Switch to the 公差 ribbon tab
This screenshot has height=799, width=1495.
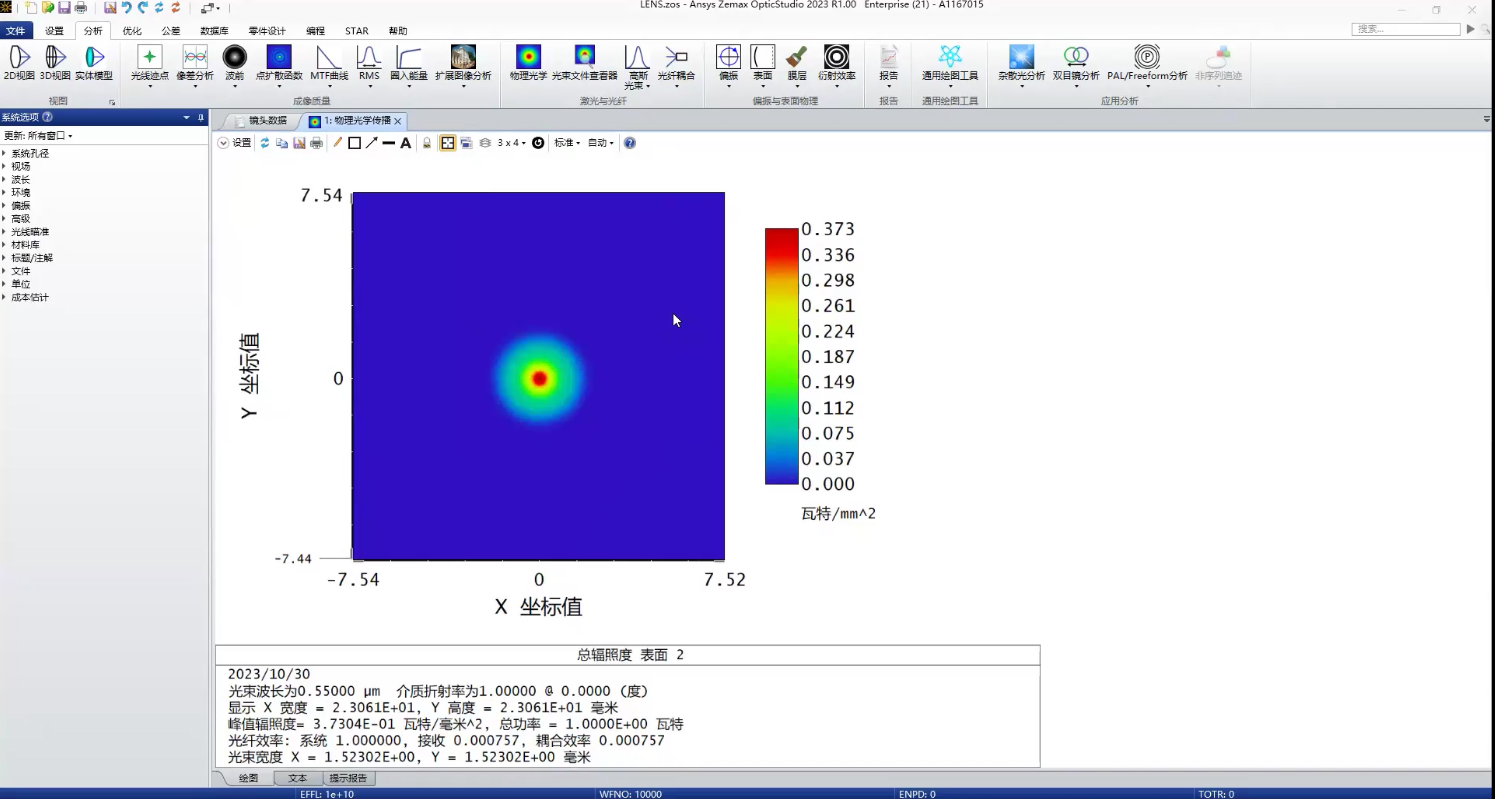(x=171, y=31)
